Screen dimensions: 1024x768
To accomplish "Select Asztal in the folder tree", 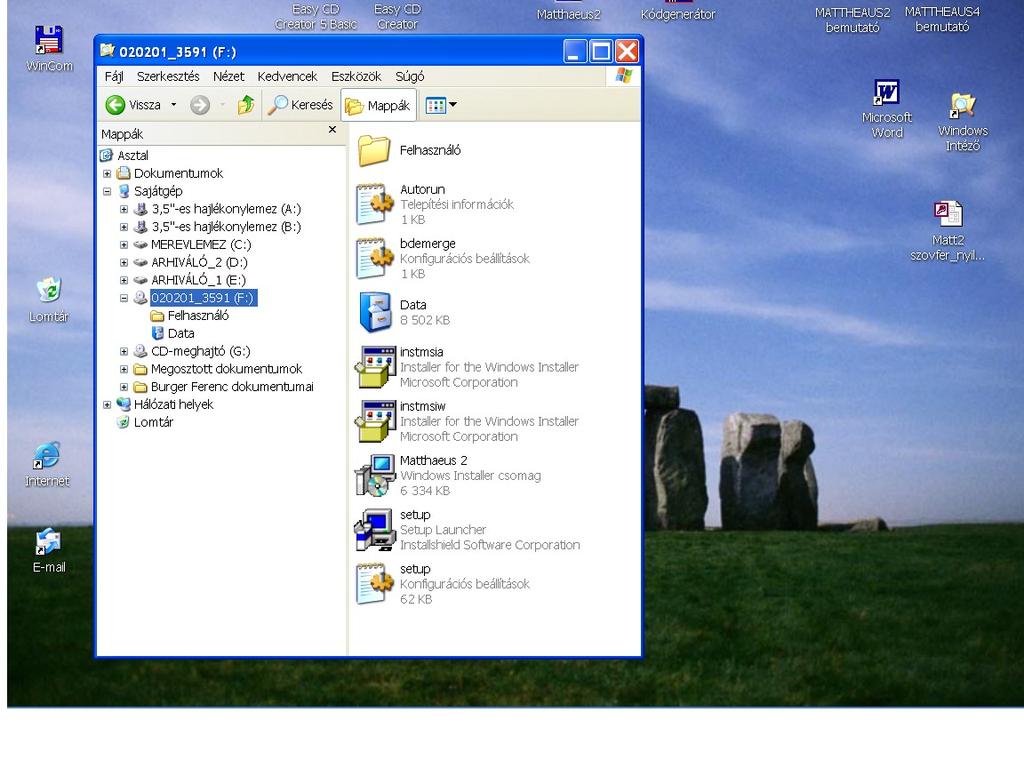I will tap(133, 155).
